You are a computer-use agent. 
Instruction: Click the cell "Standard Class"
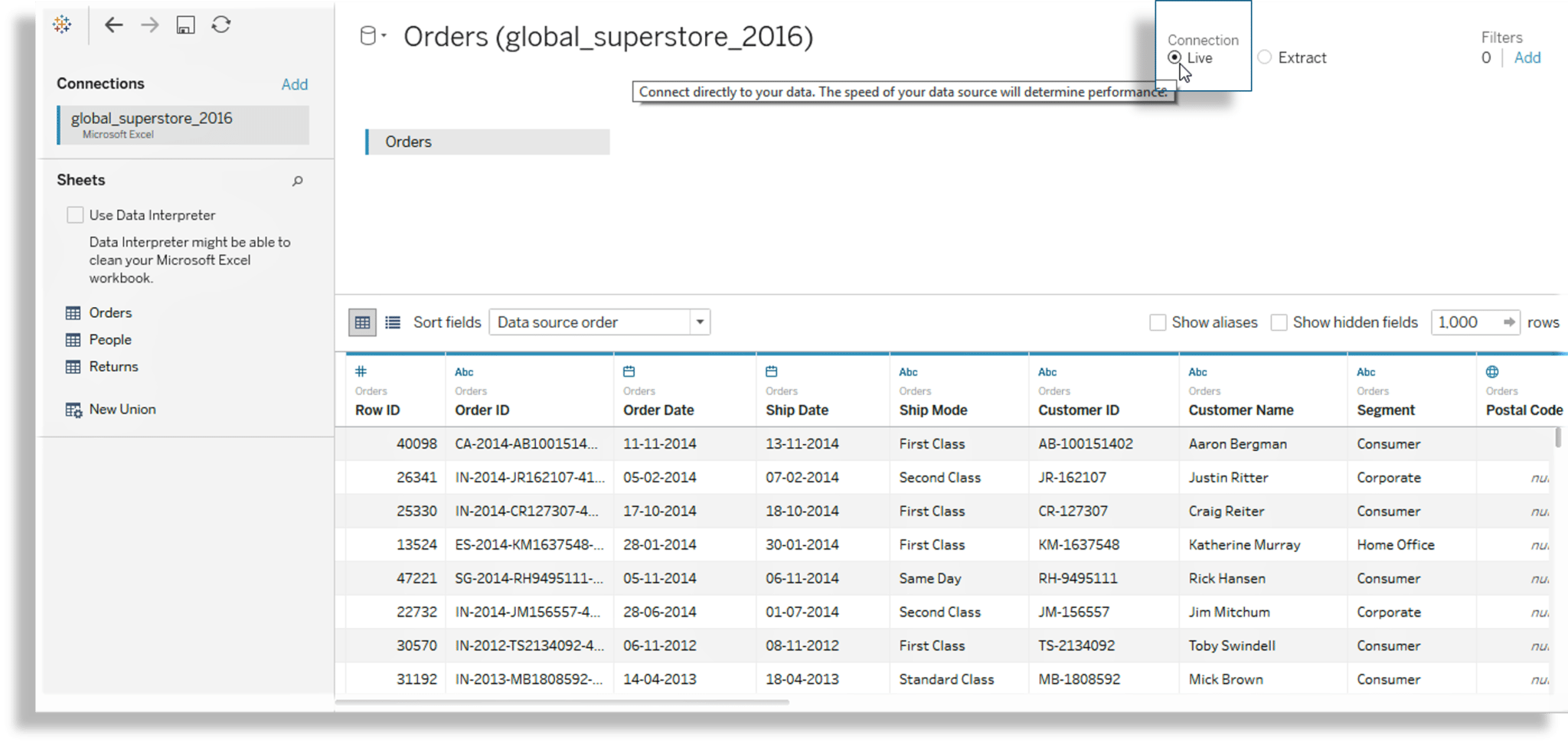(x=946, y=680)
